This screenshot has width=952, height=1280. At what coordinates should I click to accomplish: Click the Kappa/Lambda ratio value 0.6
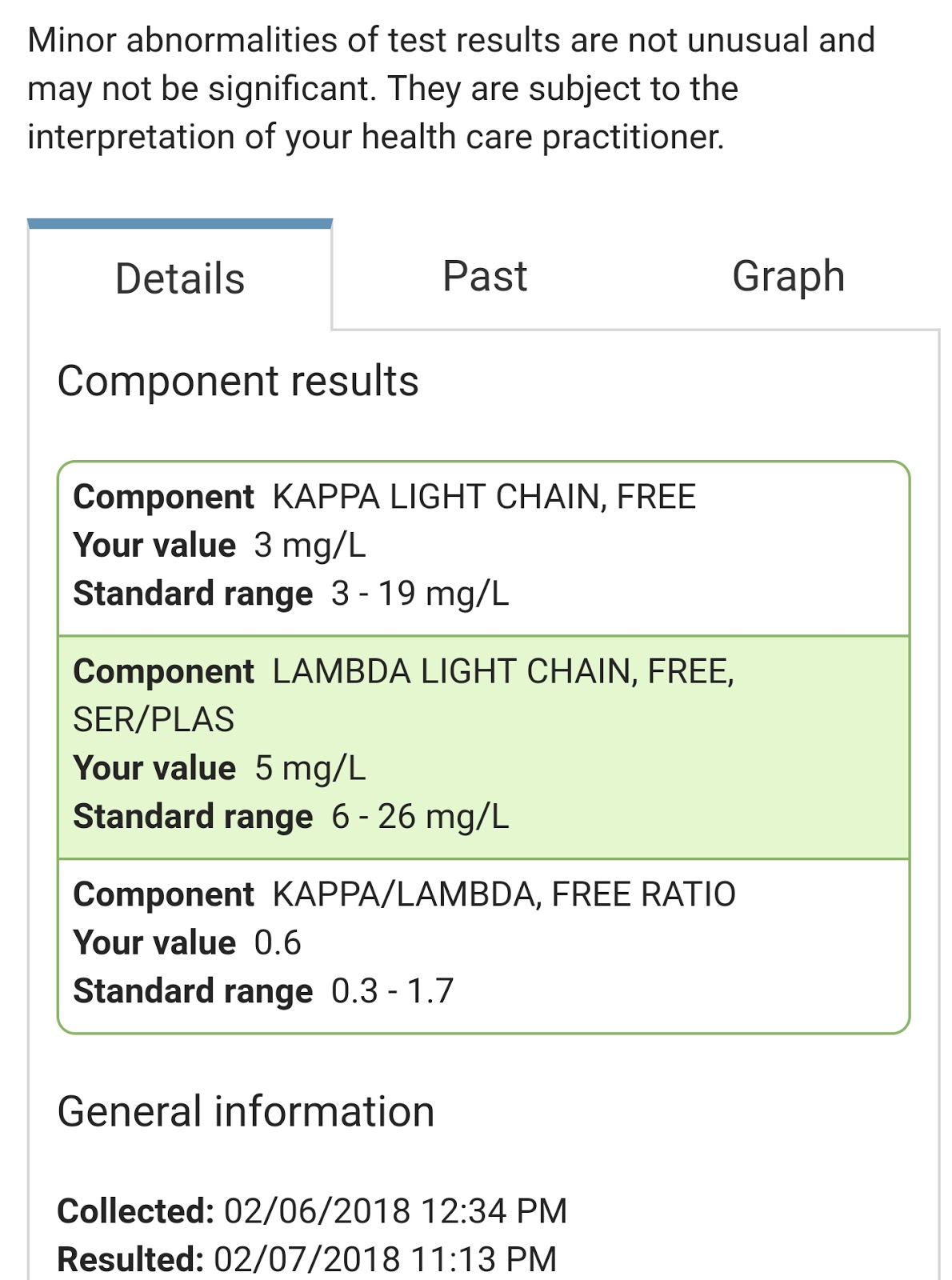tap(278, 942)
